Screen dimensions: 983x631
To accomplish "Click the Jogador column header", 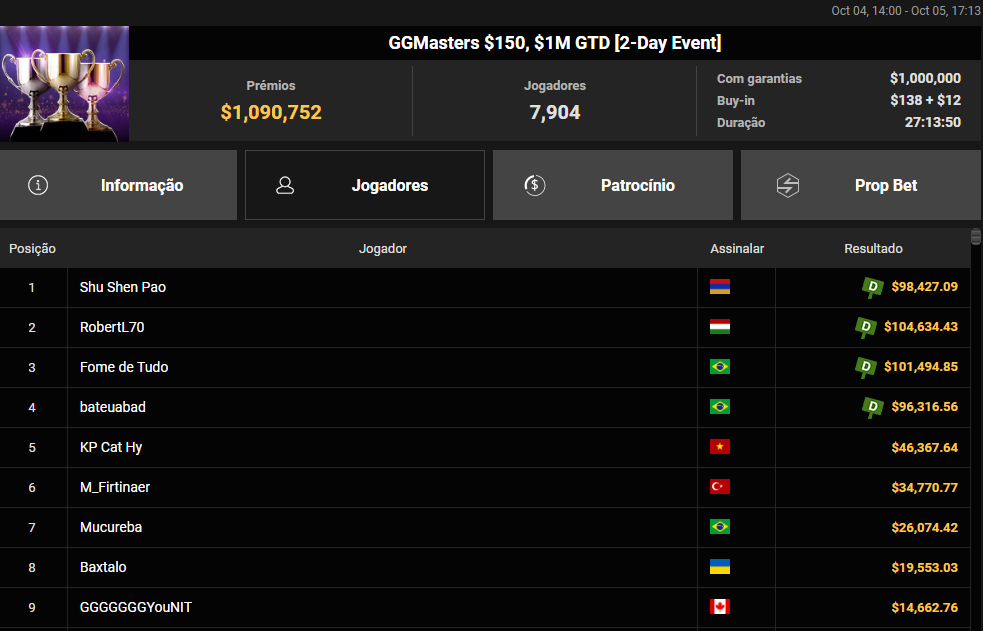I will 382,249.
